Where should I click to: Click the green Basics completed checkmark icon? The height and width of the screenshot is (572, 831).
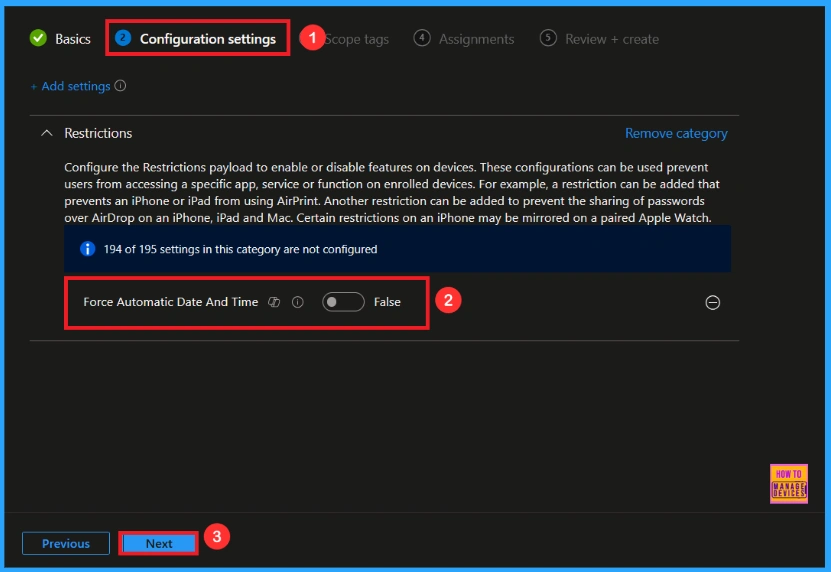[x=38, y=38]
